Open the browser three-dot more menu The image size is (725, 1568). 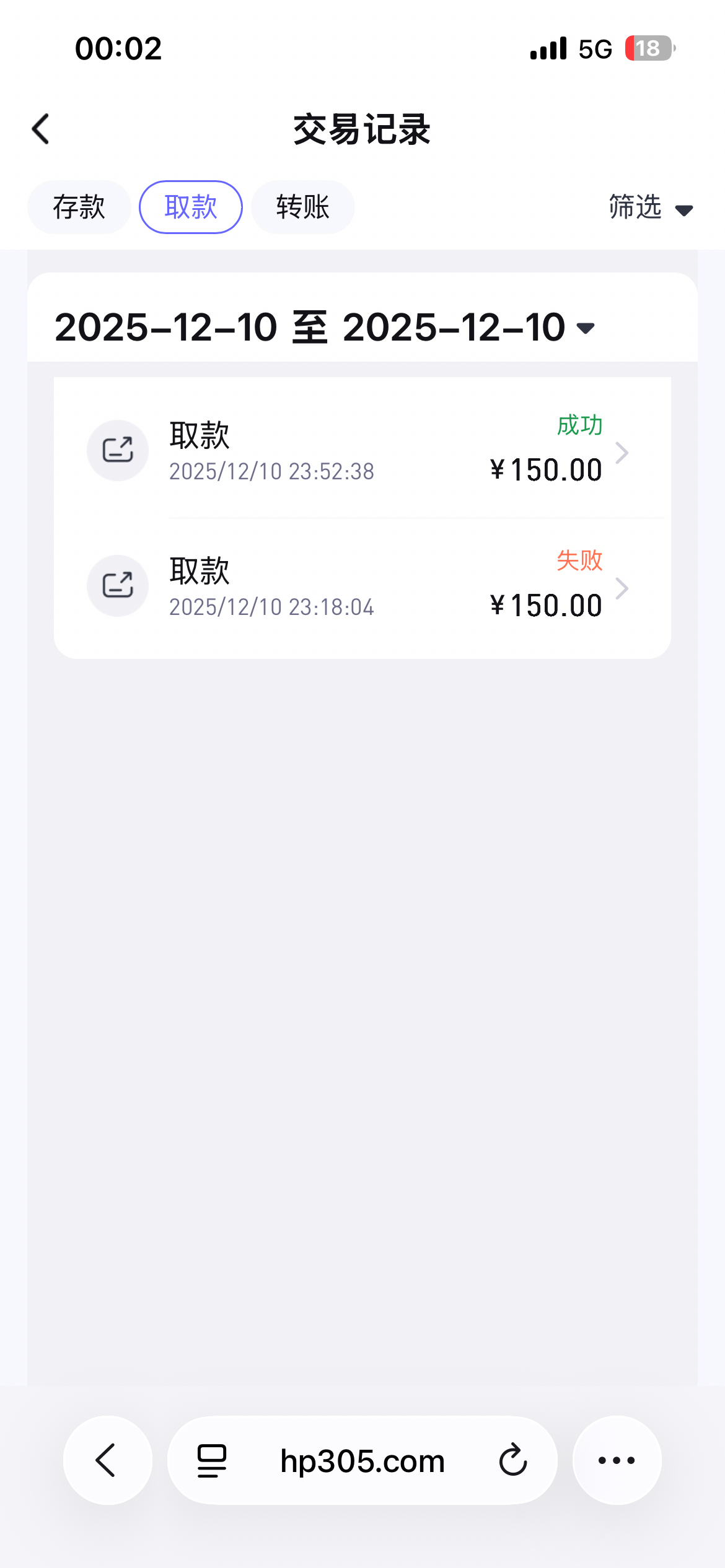(617, 1460)
